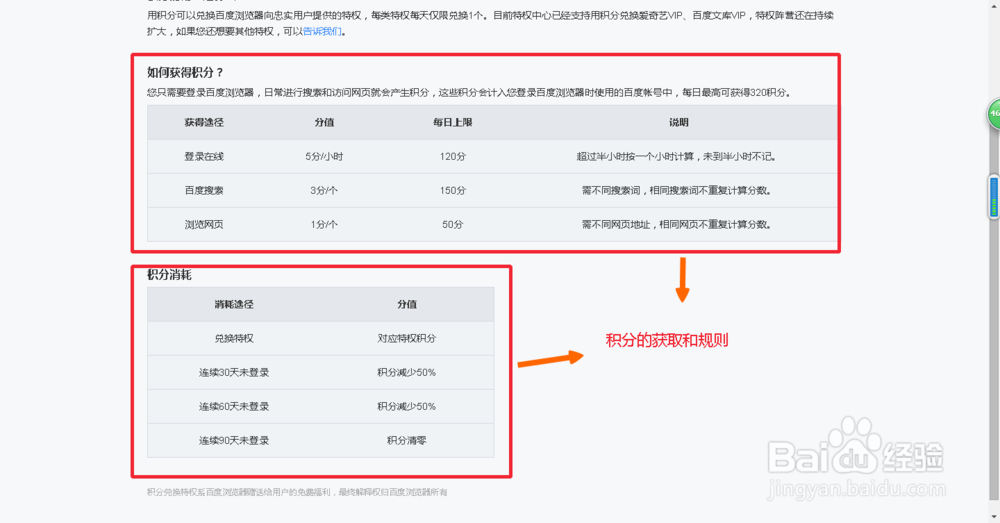This screenshot has width=1000, height=523.
Task: Click the 获得途径 column header
Action: (x=204, y=122)
